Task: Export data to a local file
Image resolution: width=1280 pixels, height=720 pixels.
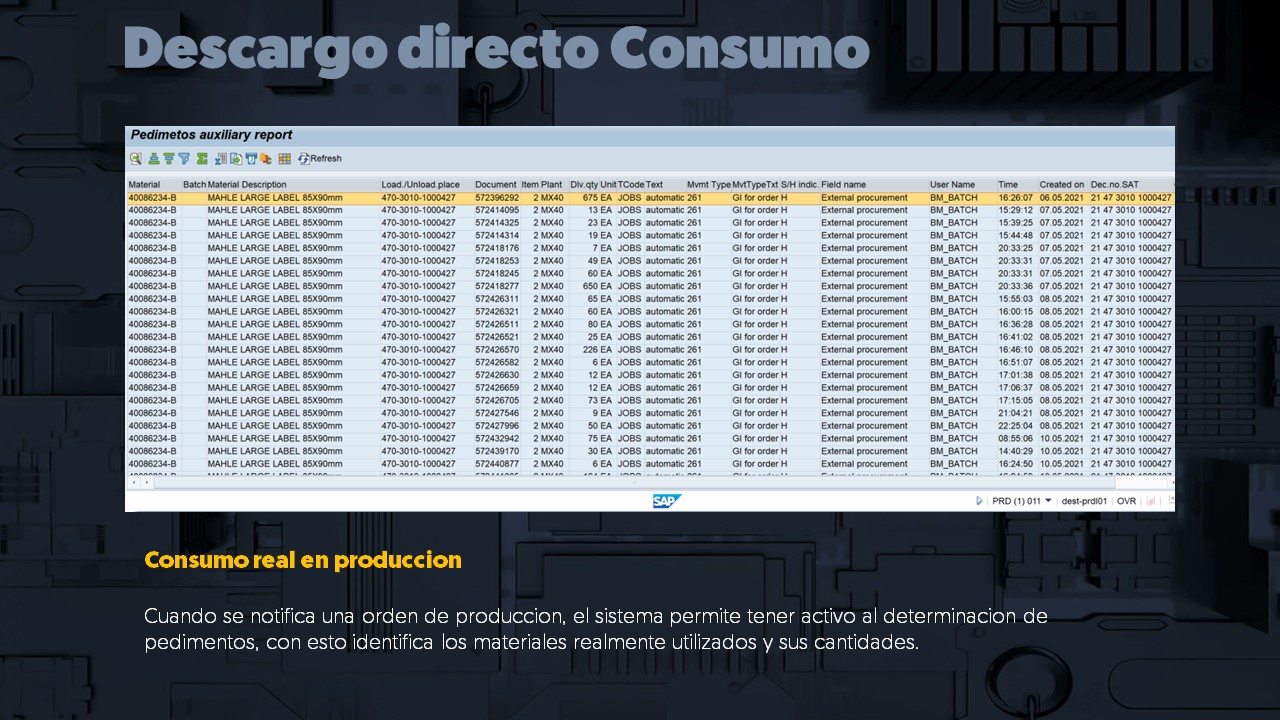Action: pos(234,158)
